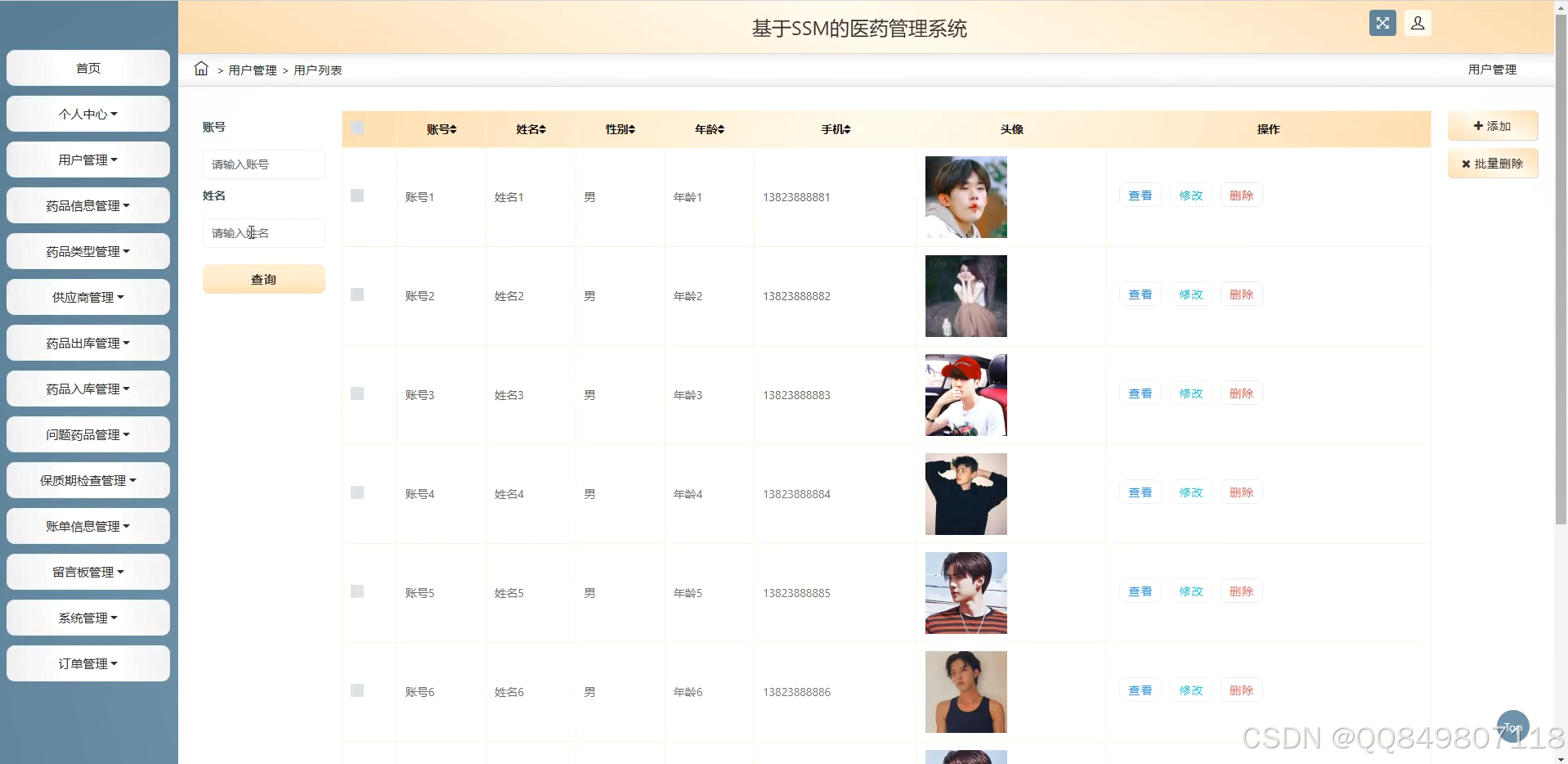This screenshot has width=1568, height=764.
Task: Toggle the select-all checkbox in table header
Action: (x=357, y=128)
